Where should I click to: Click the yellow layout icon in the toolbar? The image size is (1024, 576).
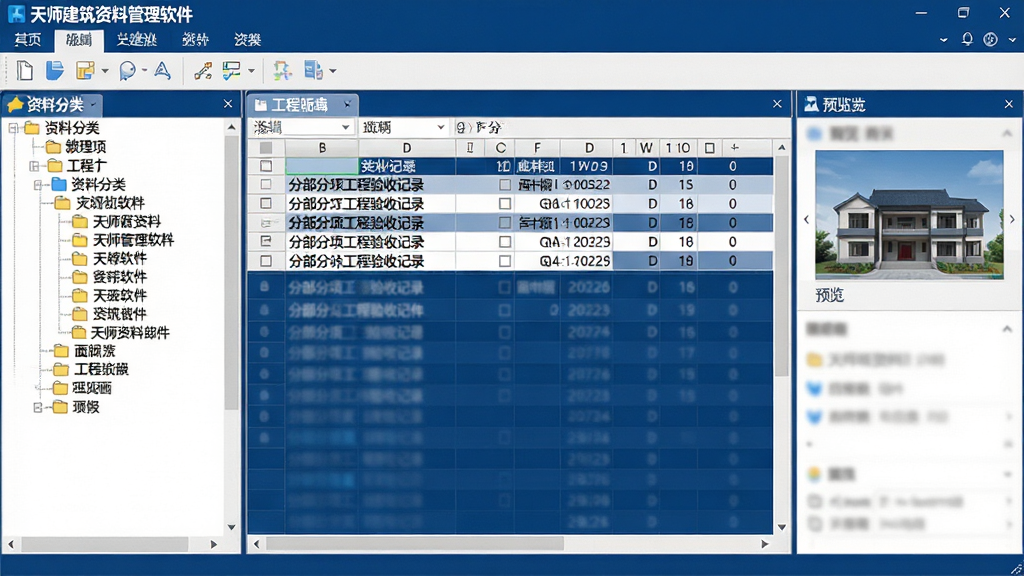pyautogui.click(x=85, y=71)
